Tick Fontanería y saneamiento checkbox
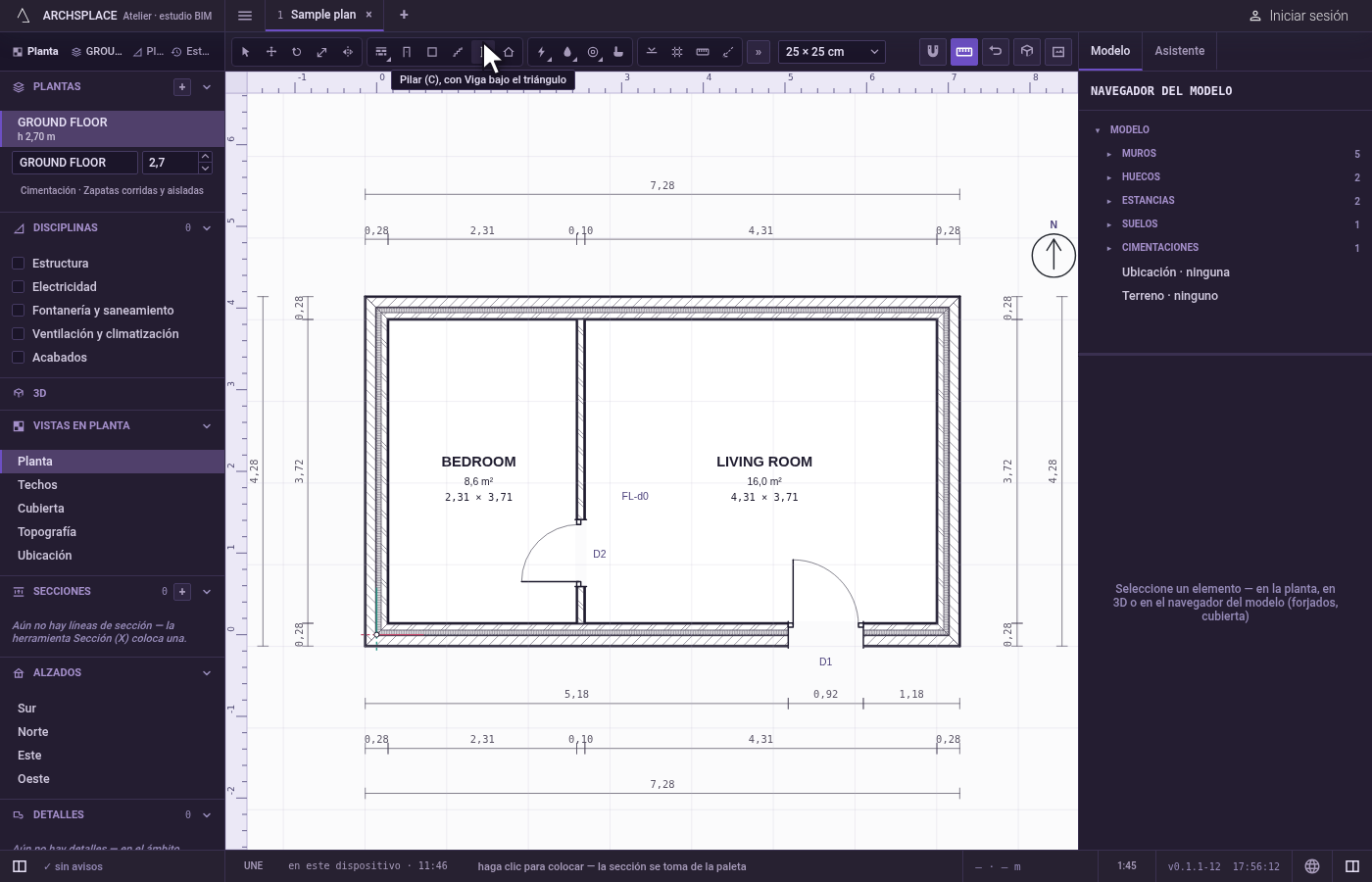The image size is (1372, 882). coord(18,311)
